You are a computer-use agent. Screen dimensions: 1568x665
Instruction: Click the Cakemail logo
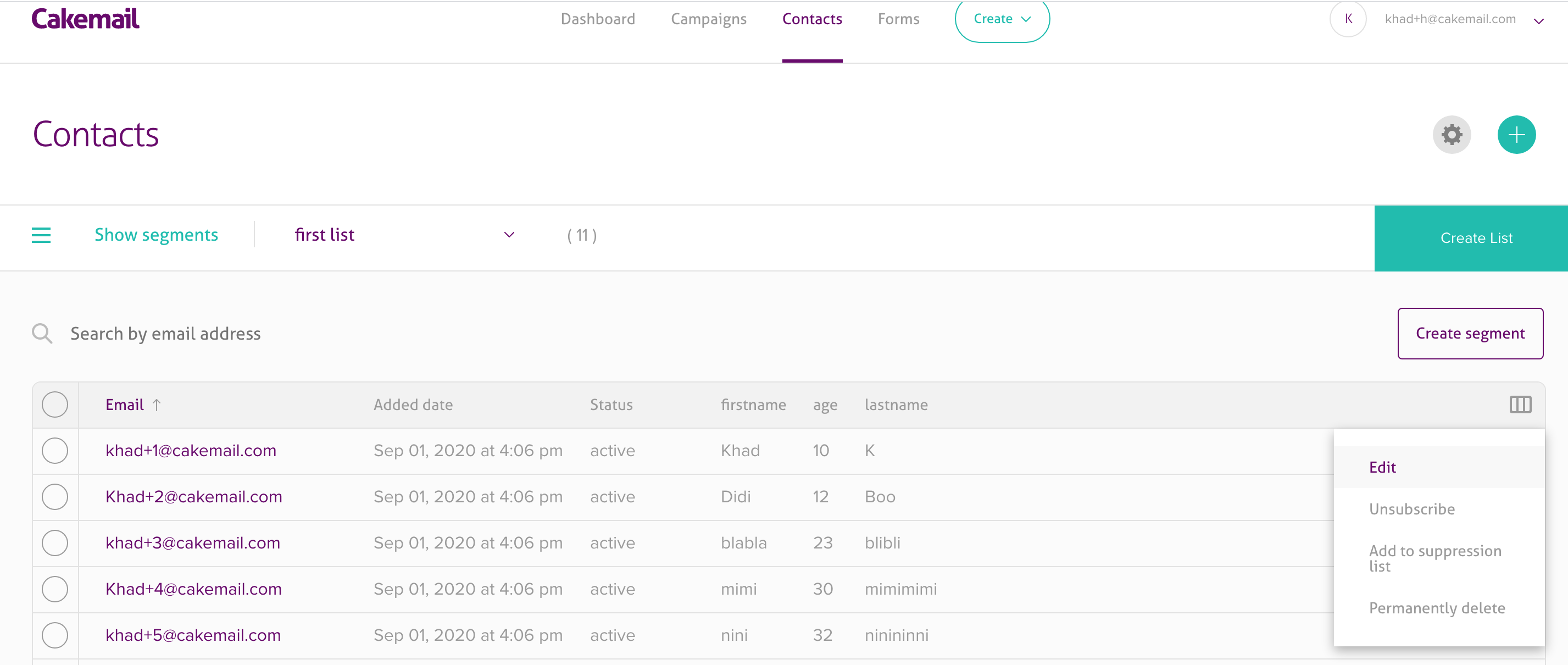tap(85, 19)
